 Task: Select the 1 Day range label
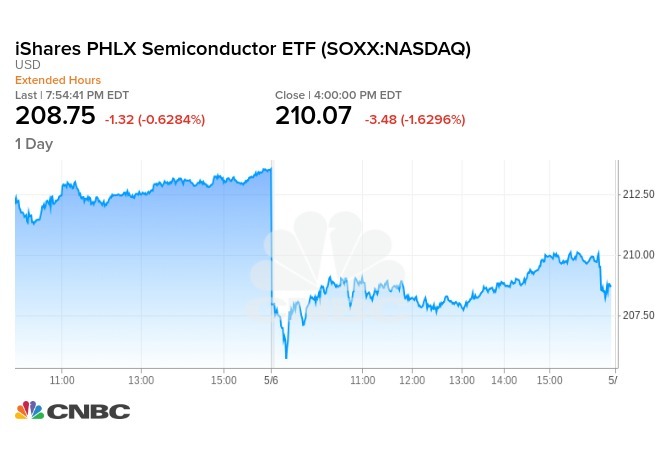(x=34, y=144)
